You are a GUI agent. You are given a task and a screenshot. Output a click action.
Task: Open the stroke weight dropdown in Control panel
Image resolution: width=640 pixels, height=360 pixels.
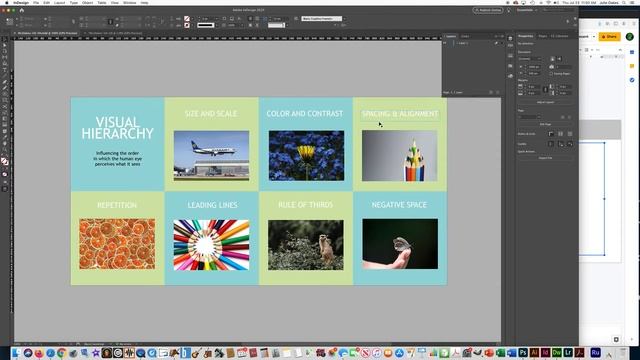217,19
